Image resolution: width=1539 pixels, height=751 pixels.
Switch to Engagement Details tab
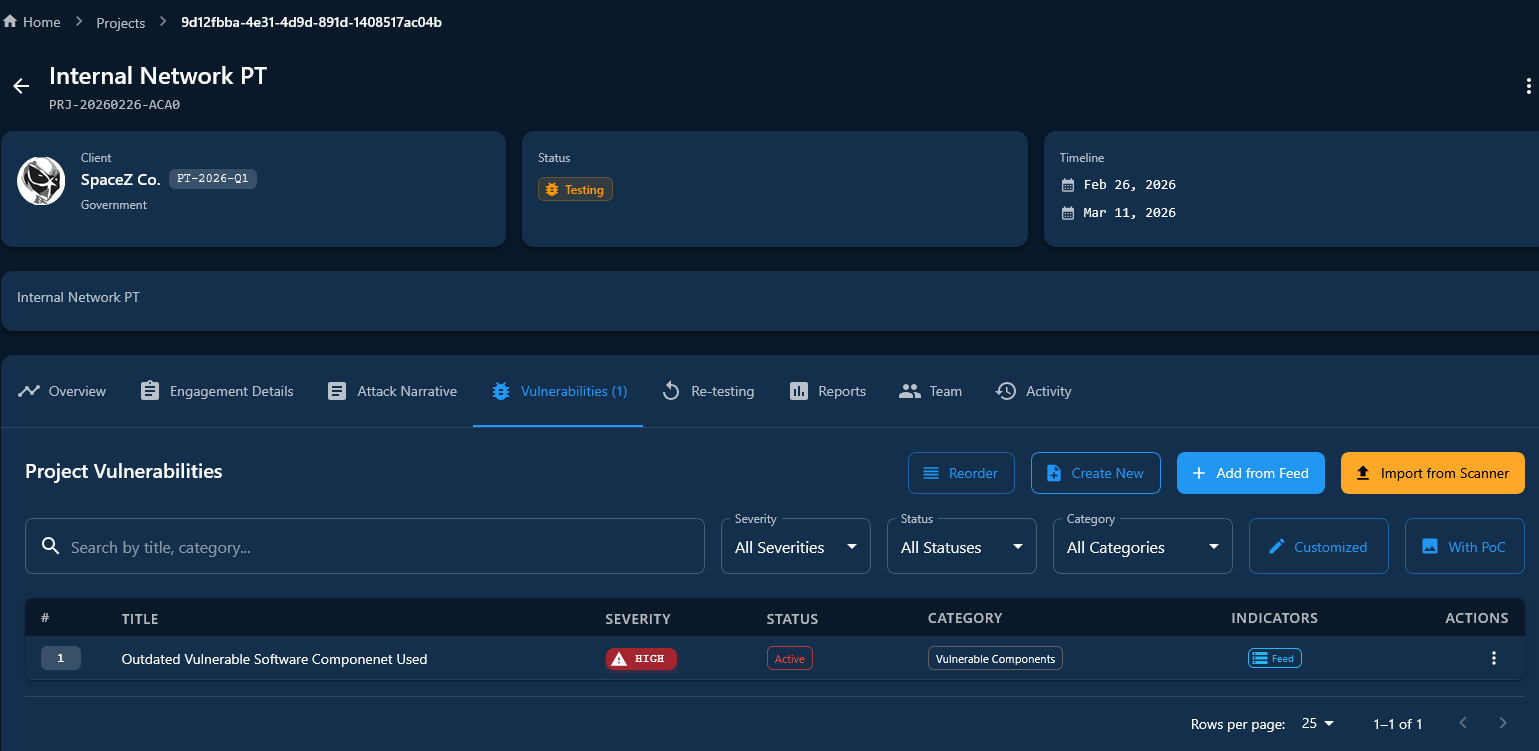217,391
